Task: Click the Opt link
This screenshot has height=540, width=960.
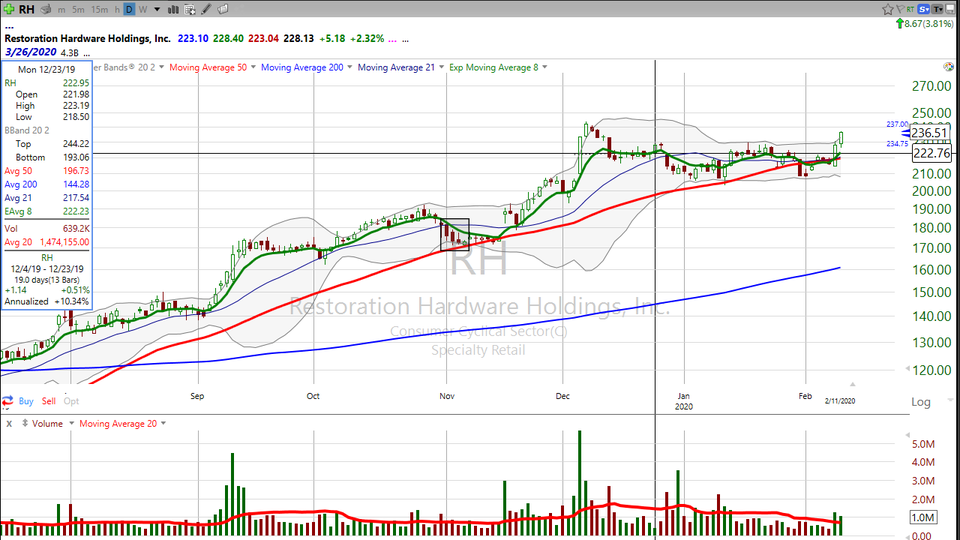Action: coord(71,402)
